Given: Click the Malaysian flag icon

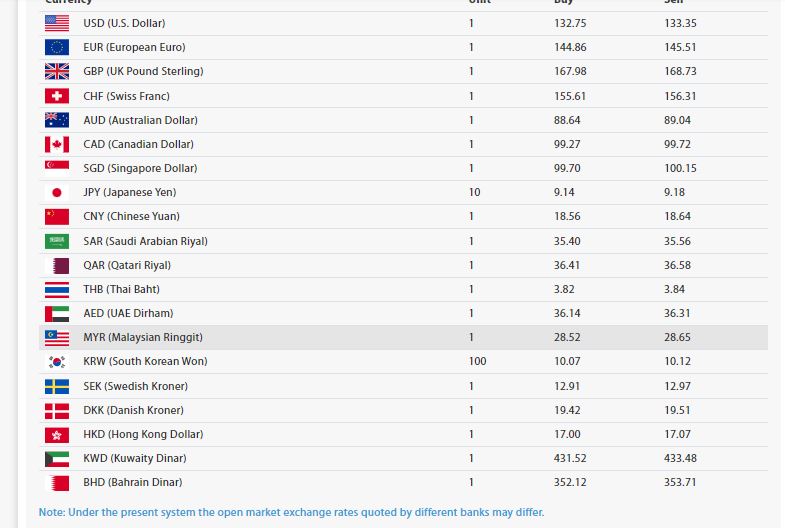Looking at the screenshot, I should [57, 337].
